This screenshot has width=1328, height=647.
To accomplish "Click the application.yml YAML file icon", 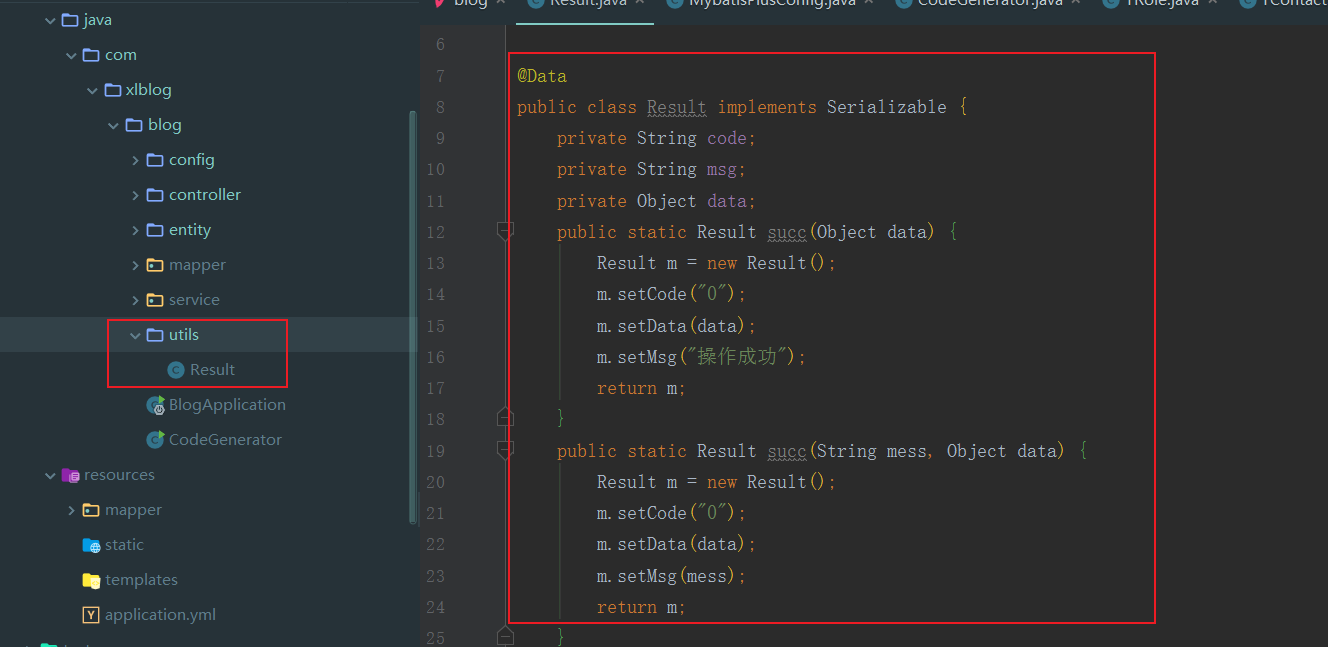I will click(91, 614).
